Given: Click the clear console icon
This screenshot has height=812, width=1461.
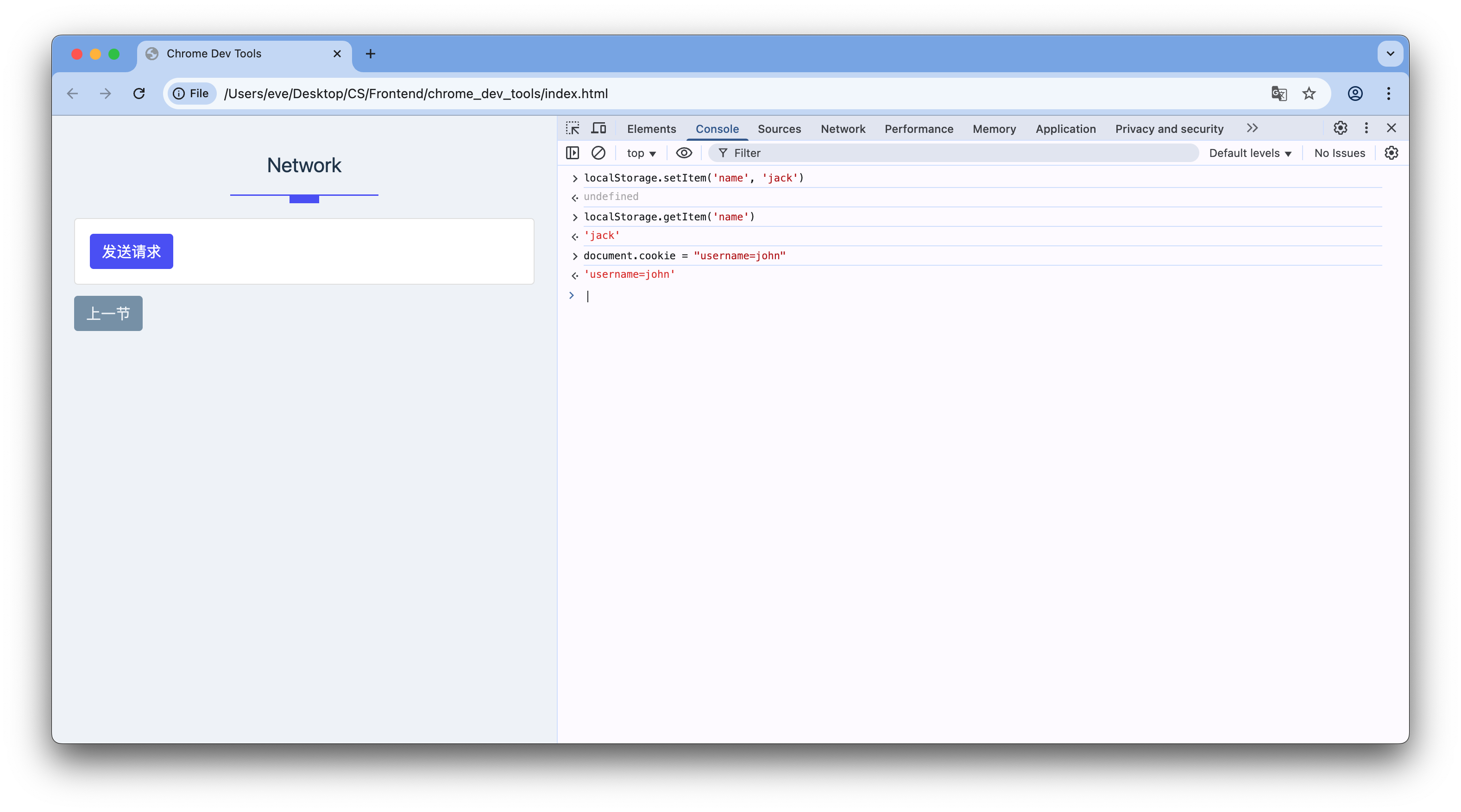Looking at the screenshot, I should 598,153.
